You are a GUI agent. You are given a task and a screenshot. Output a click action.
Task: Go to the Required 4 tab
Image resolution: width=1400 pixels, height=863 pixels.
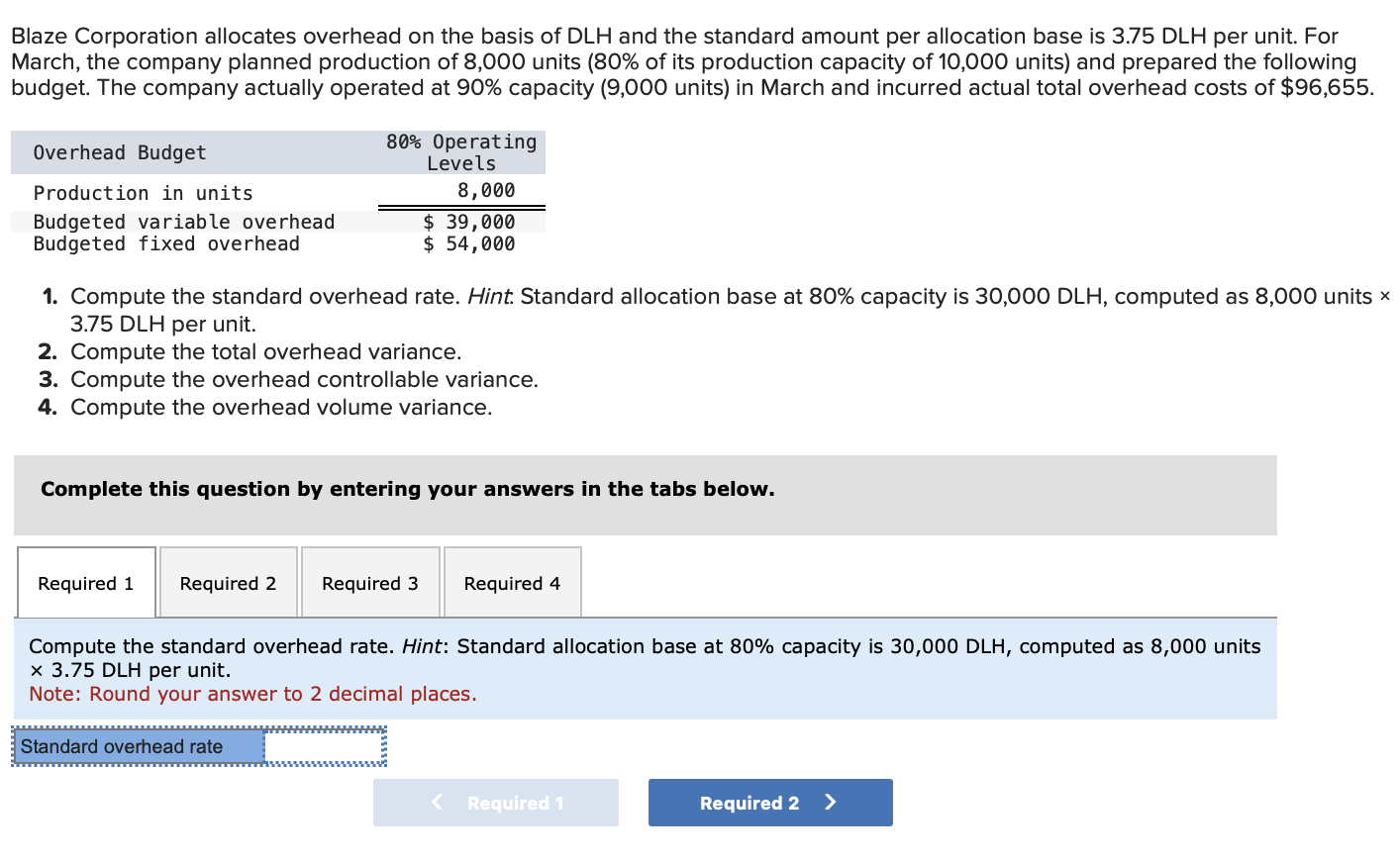(512, 583)
